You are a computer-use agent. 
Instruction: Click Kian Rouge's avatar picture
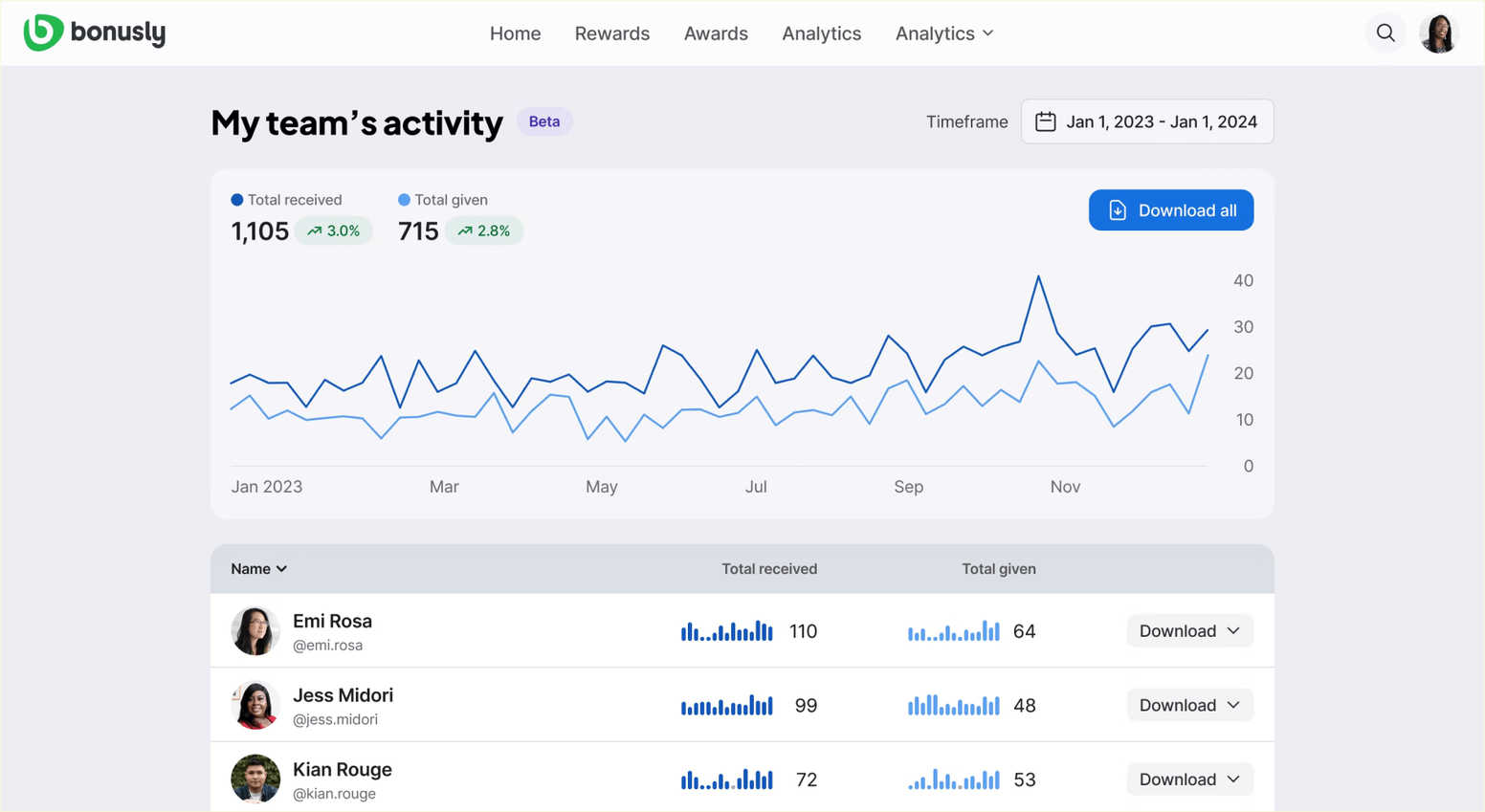point(255,779)
